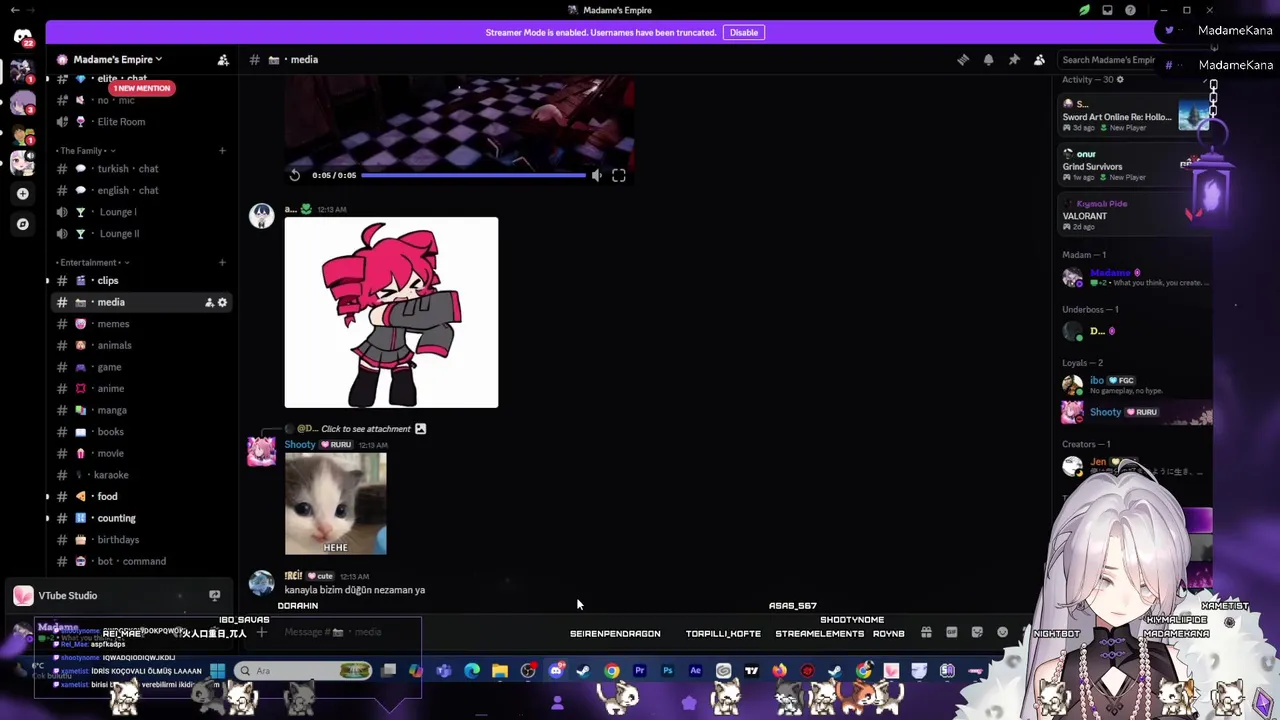Open the memes channel
This screenshot has width=1280, height=720.
click(x=141, y=324)
